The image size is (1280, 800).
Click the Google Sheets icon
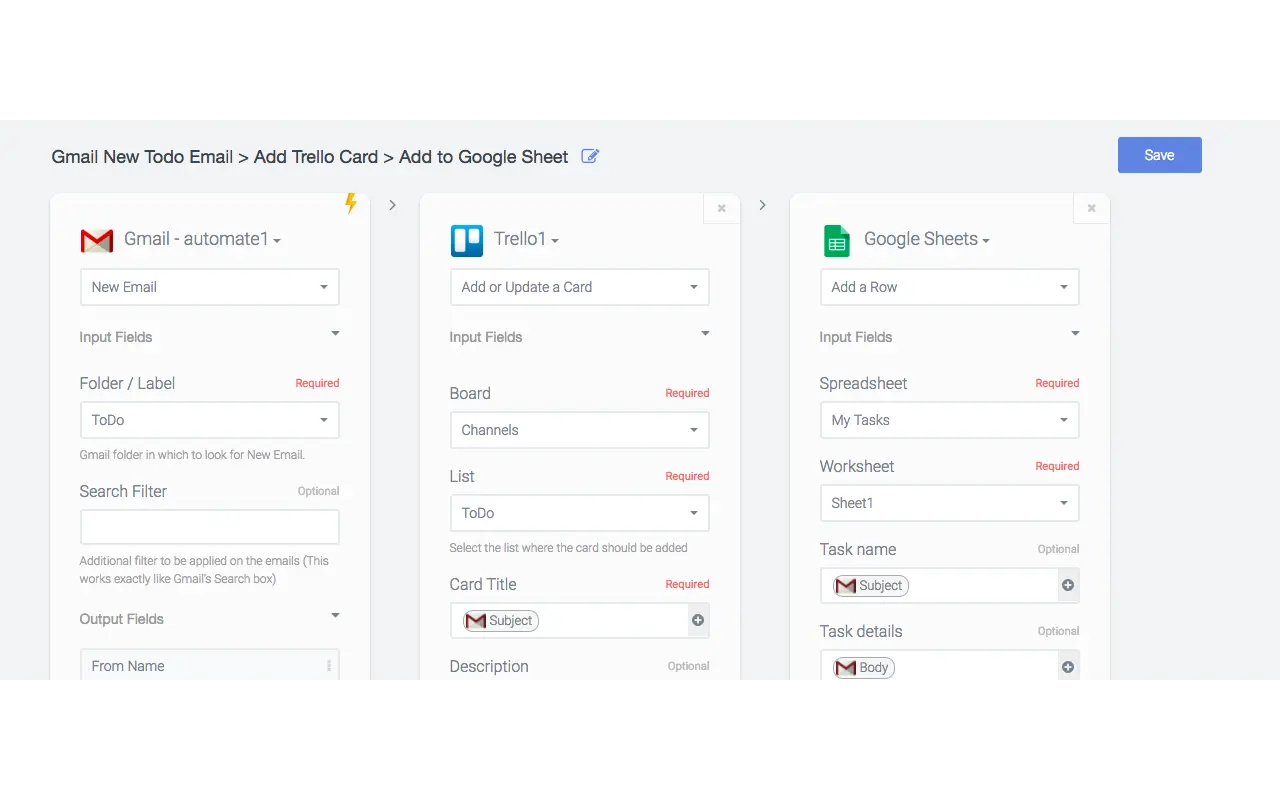coord(836,240)
